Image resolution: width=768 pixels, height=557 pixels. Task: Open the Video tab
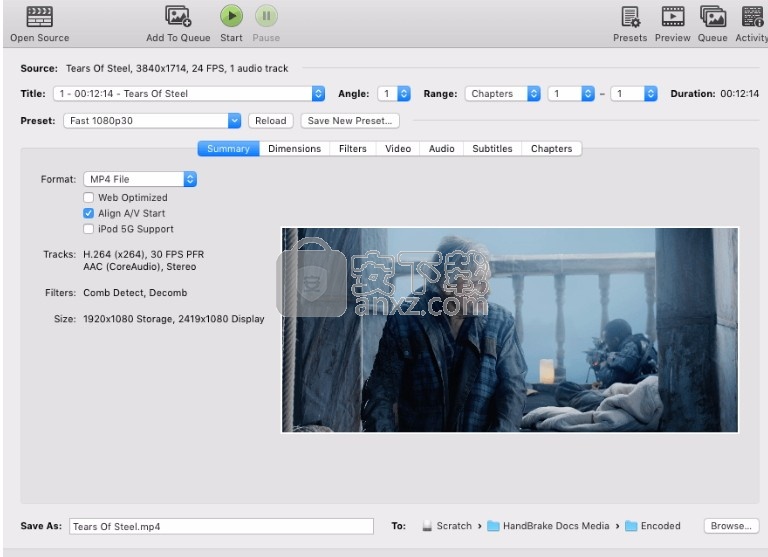click(398, 148)
